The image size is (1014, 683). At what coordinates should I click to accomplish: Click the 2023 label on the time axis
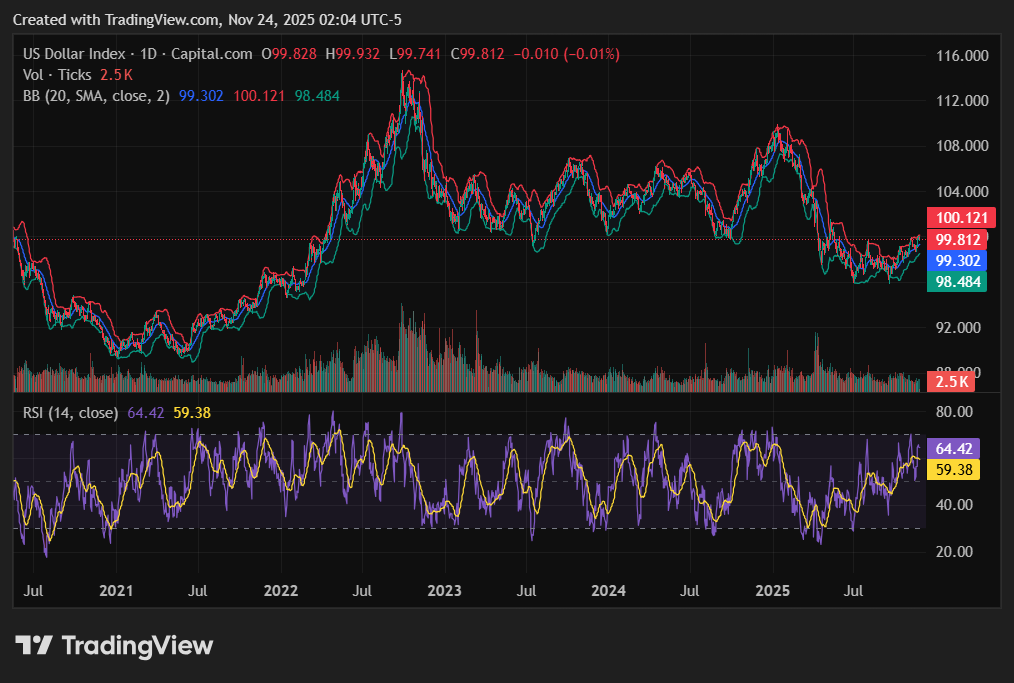444,591
